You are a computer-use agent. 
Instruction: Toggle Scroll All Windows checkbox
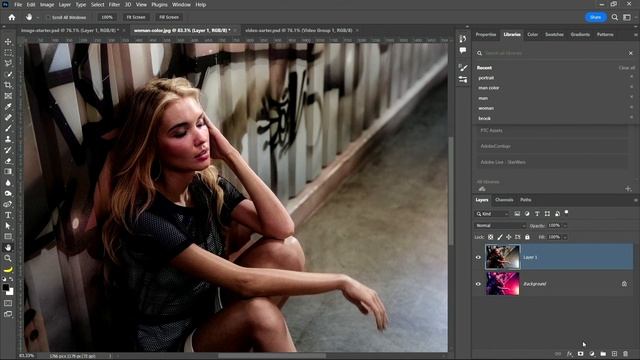click(48, 18)
